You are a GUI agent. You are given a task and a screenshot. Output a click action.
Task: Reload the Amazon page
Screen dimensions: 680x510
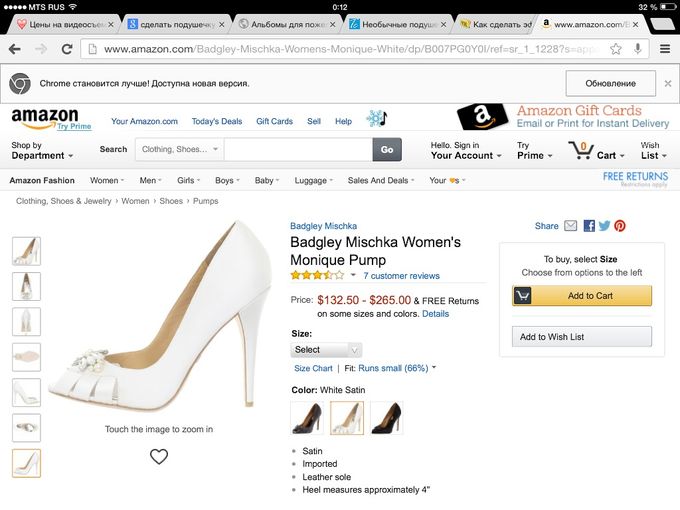(67, 49)
